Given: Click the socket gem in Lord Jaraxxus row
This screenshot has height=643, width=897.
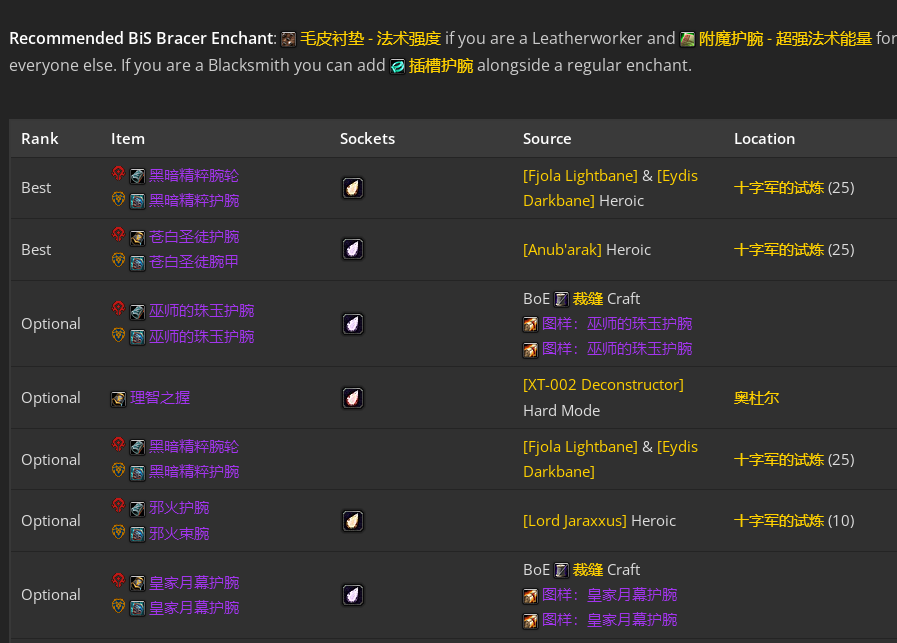Looking at the screenshot, I should coord(353,521).
